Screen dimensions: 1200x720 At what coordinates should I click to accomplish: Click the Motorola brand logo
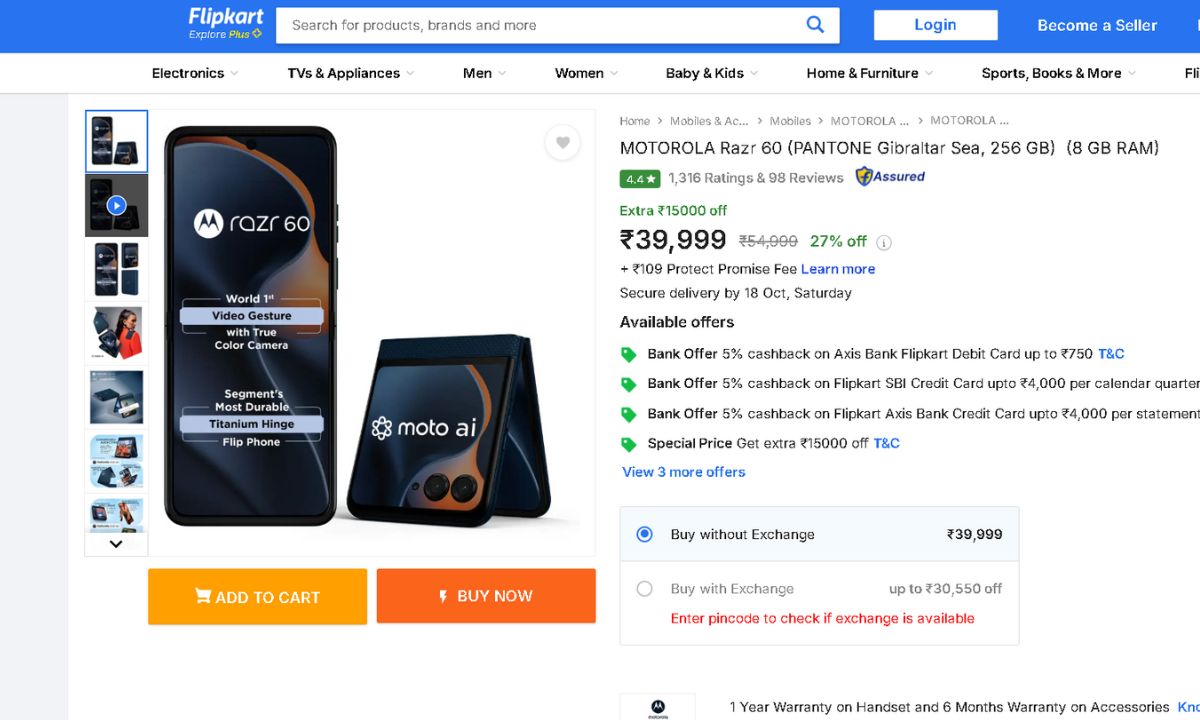pos(657,707)
